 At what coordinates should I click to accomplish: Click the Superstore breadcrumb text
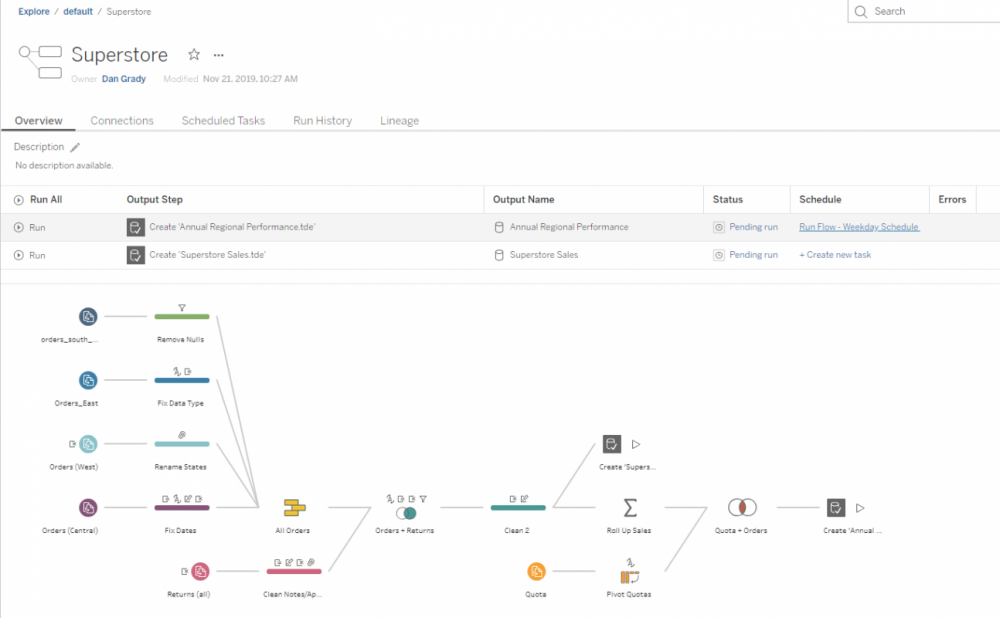pyautogui.click(x=129, y=11)
